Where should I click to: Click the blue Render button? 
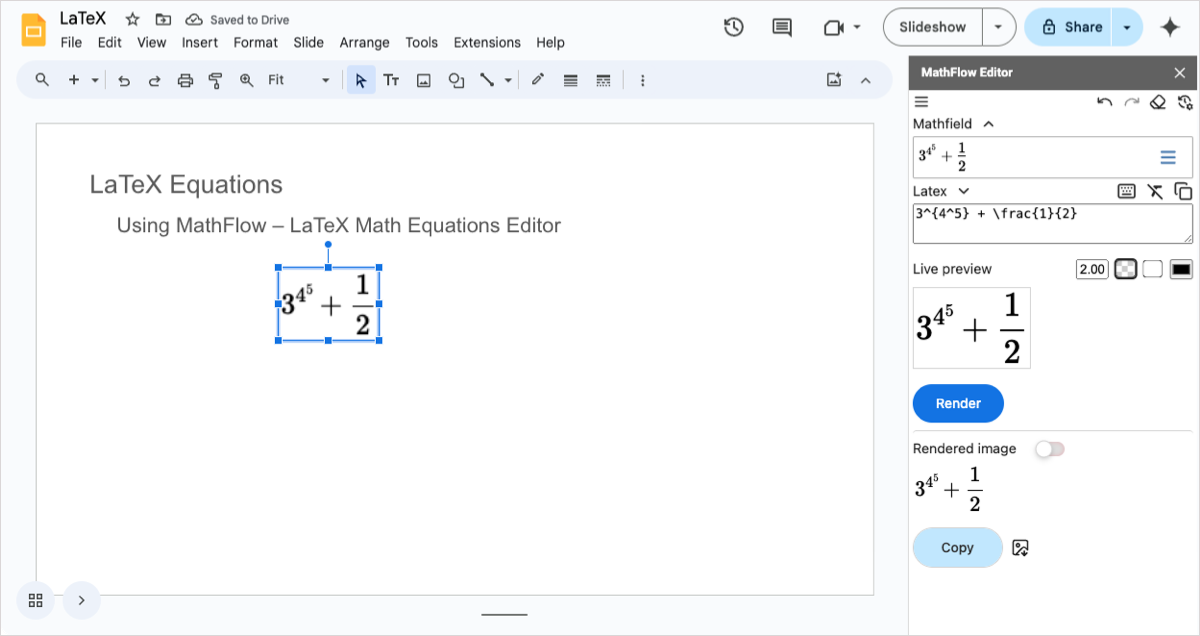click(x=958, y=403)
